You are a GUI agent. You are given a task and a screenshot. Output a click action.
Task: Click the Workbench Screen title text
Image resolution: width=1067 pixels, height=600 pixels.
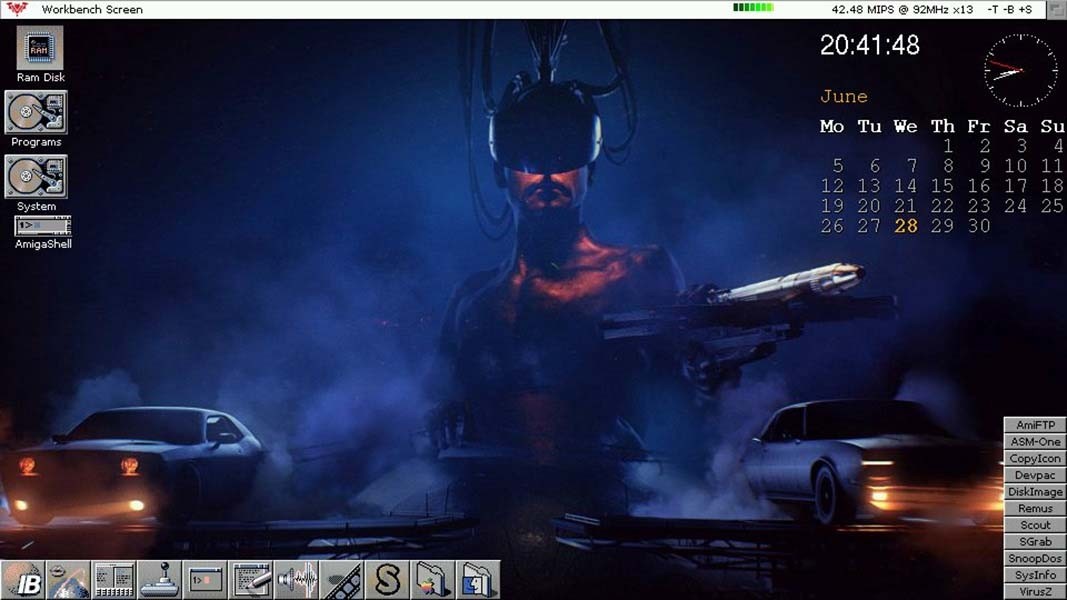[92, 10]
